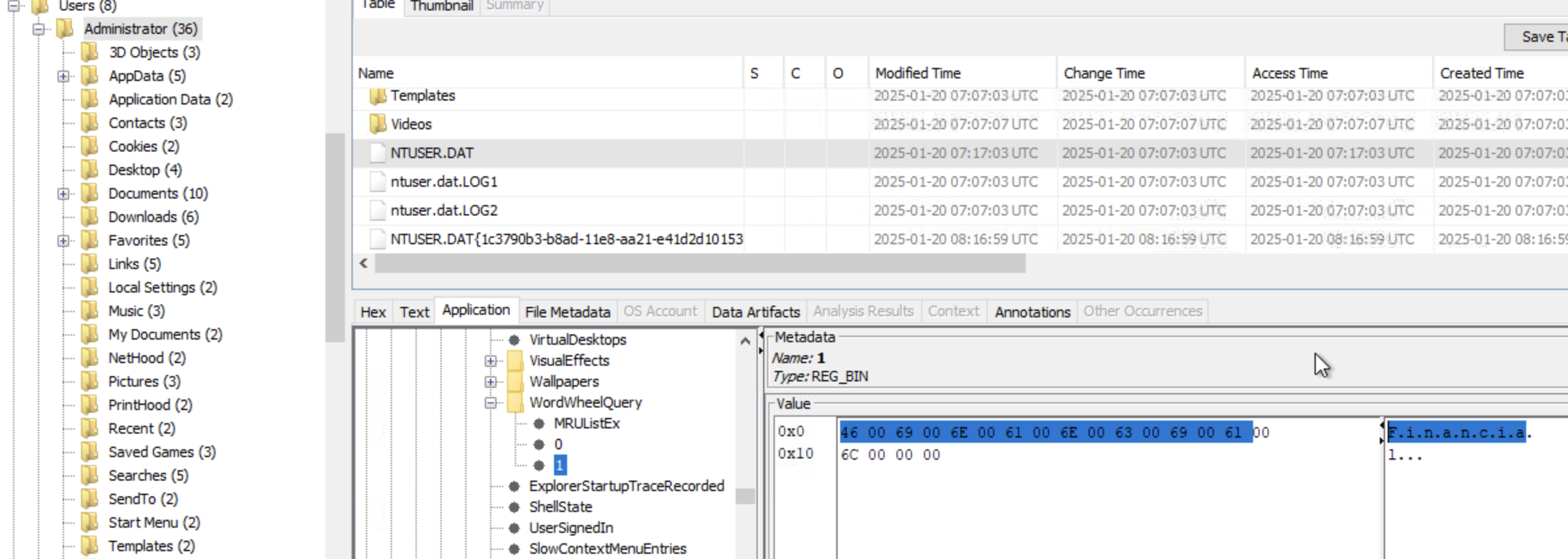Expand the VisualEffects registry key
Screen dimensions: 1568x559
(491, 361)
